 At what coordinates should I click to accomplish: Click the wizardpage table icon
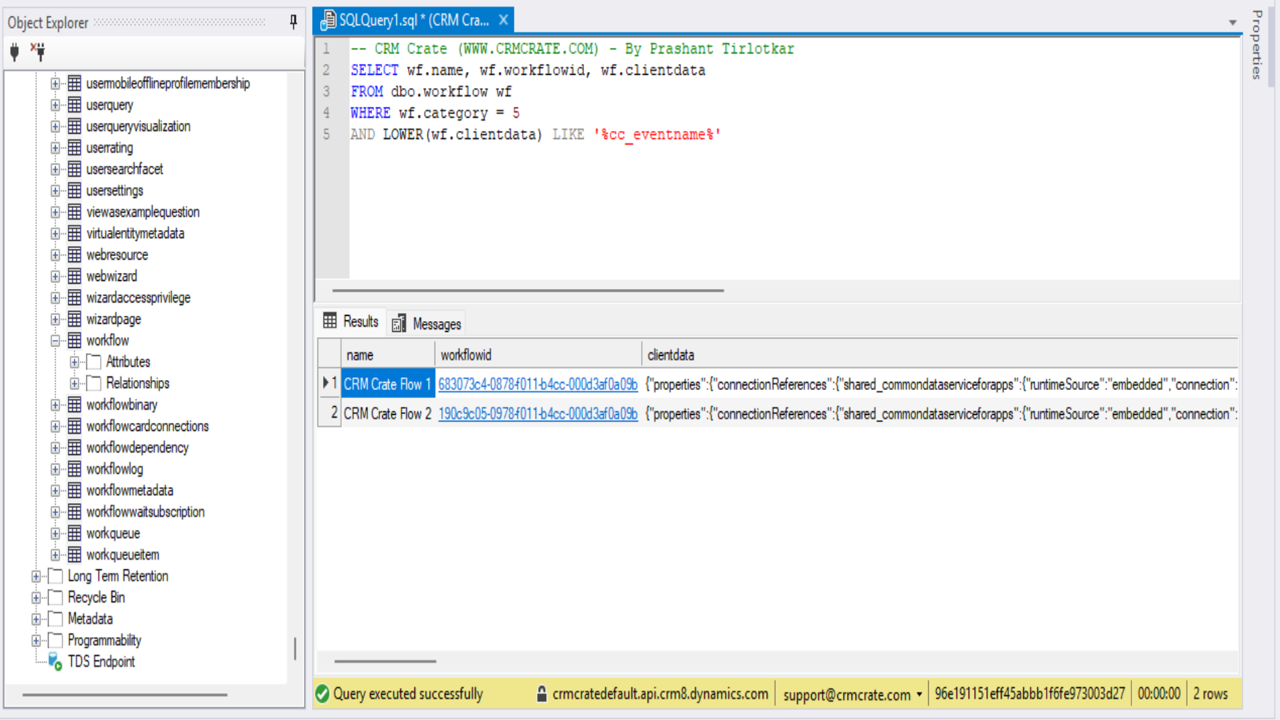(x=74, y=319)
